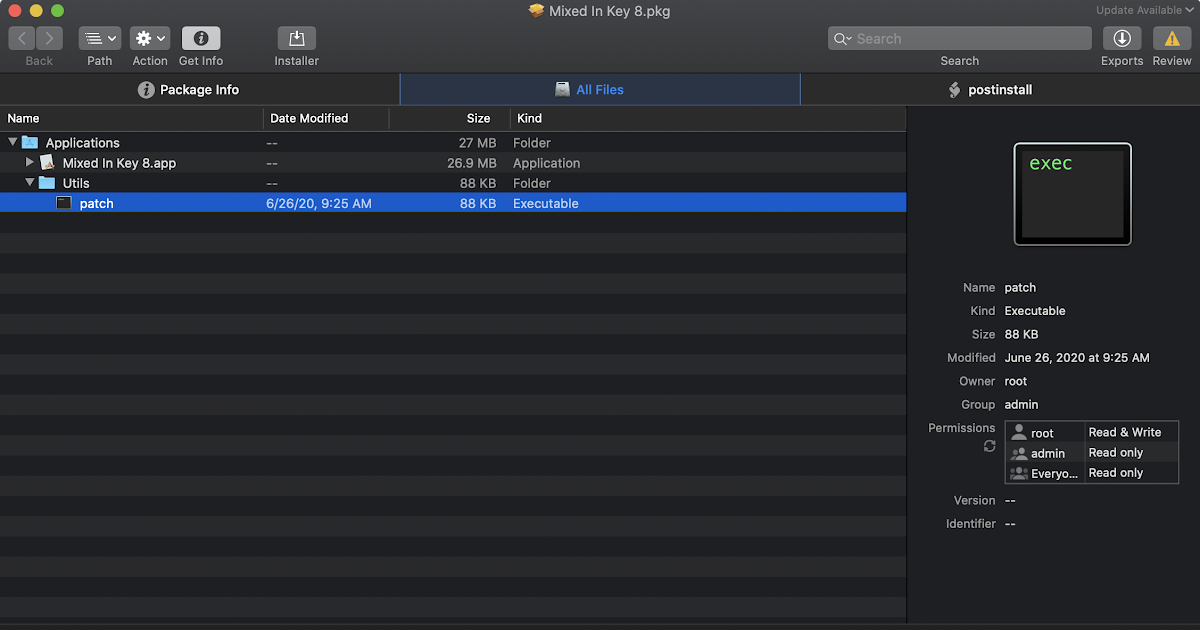Screen dimensions: 1200x630
Task: Open package in Installer
Action: click(297, 39)
